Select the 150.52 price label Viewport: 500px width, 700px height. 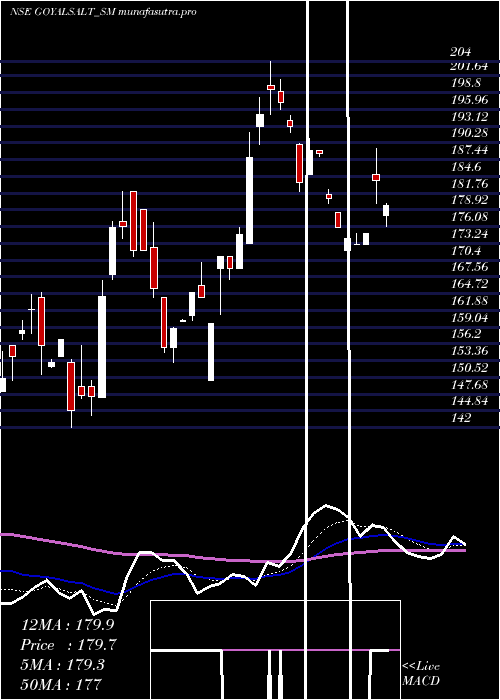pos(469,367)
